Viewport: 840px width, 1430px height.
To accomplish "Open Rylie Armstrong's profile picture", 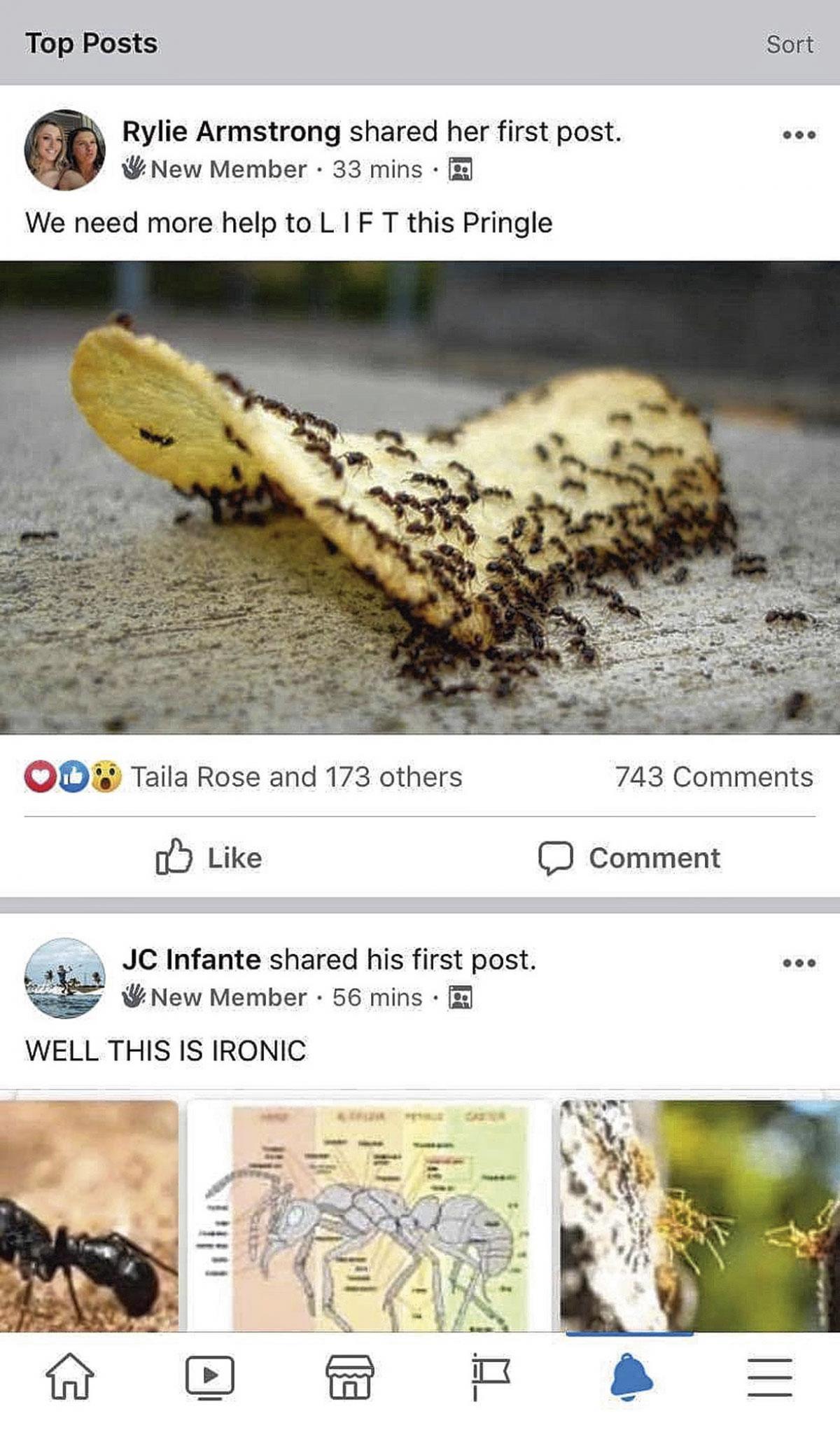I will [64, 150].
